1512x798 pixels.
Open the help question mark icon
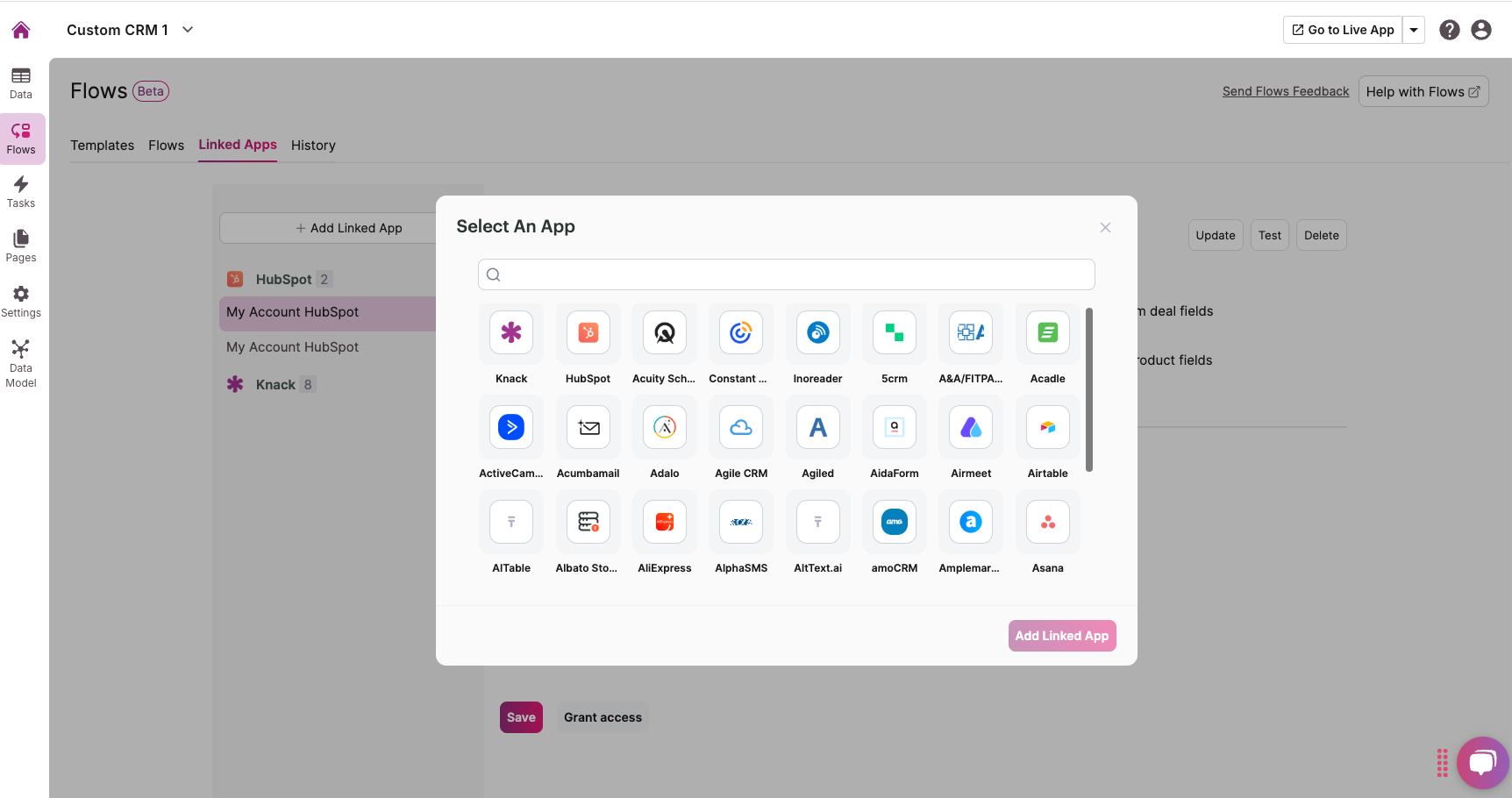(1450, 30)
